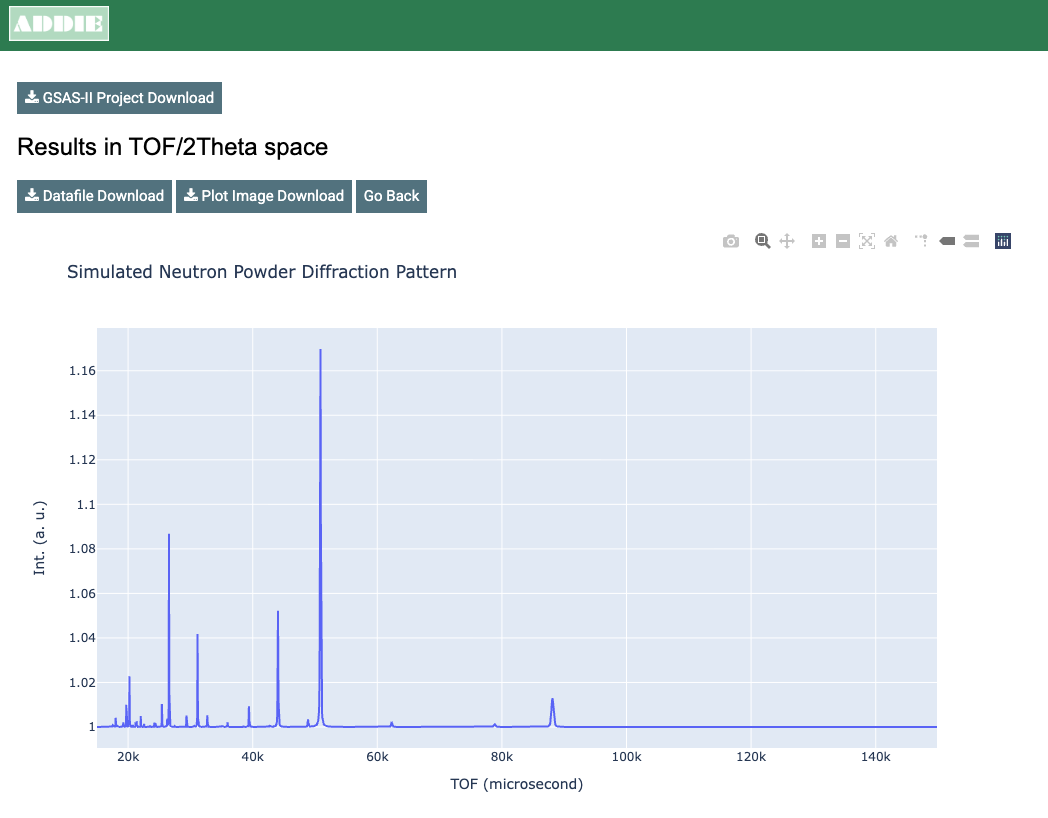Select the chart title text
This screenshot has height=818, width=1048.
[x=261, y=271]
